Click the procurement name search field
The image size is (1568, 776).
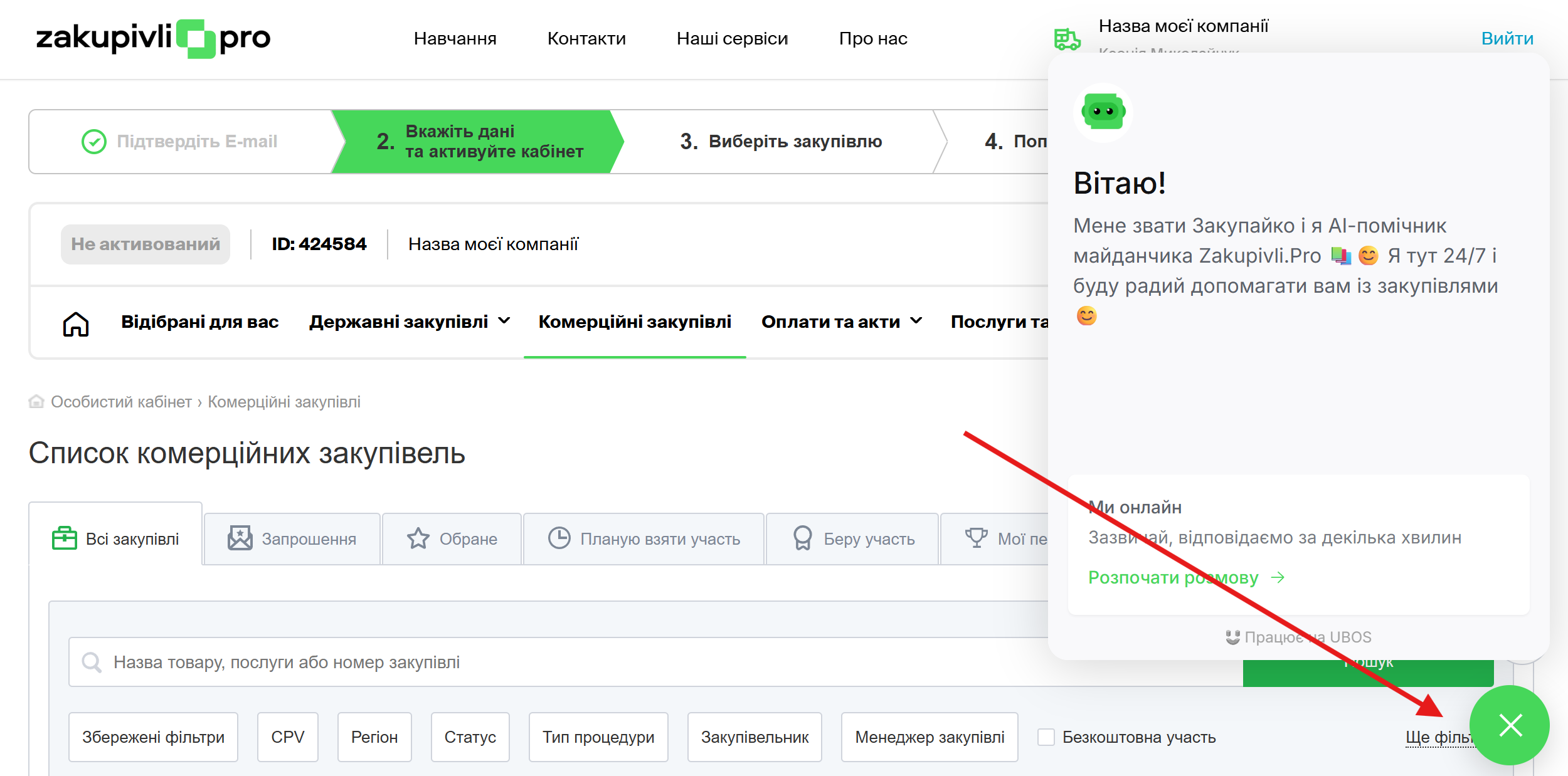[564, 662]
